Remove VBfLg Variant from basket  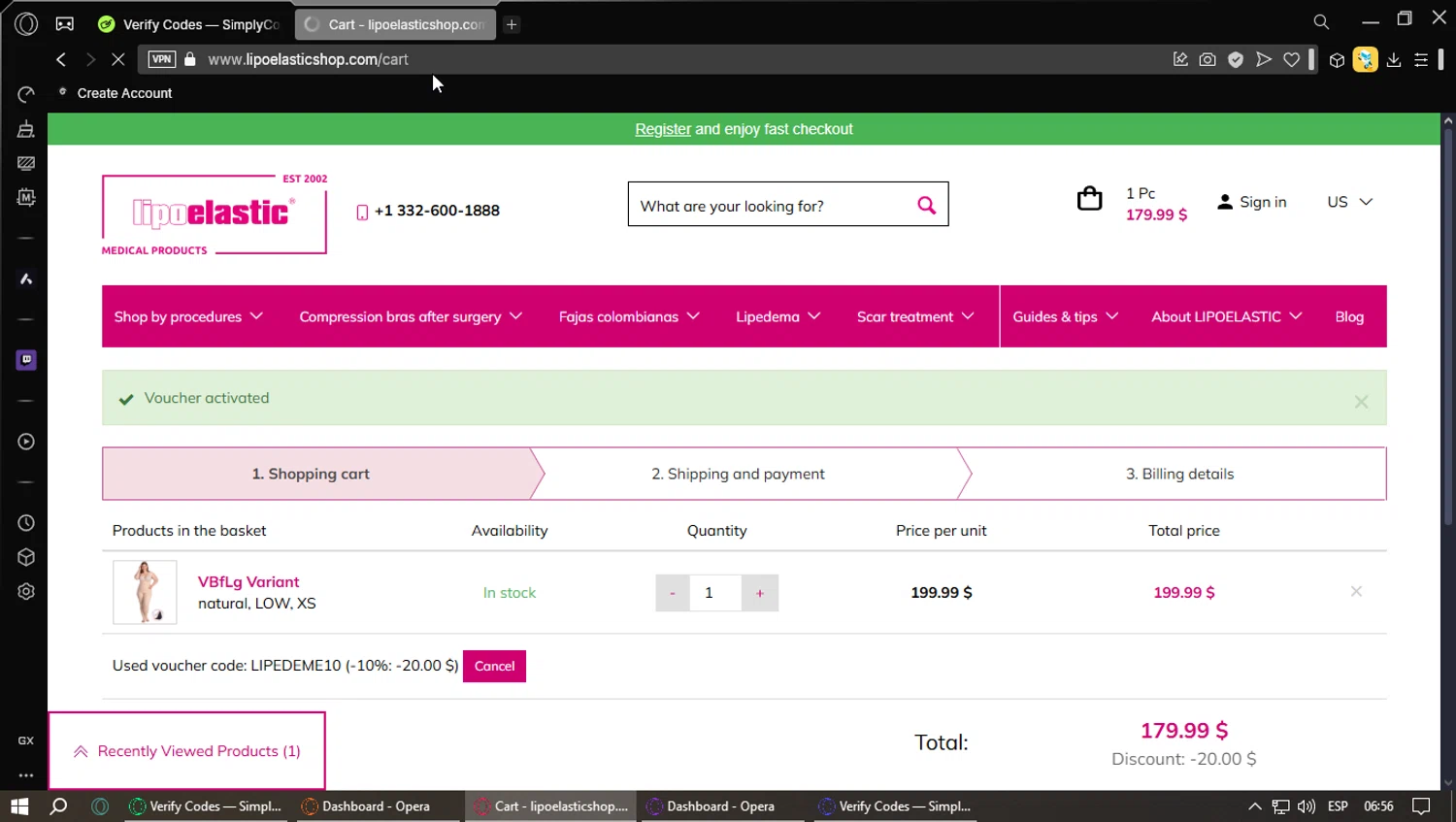click(x=1356, y=591)
